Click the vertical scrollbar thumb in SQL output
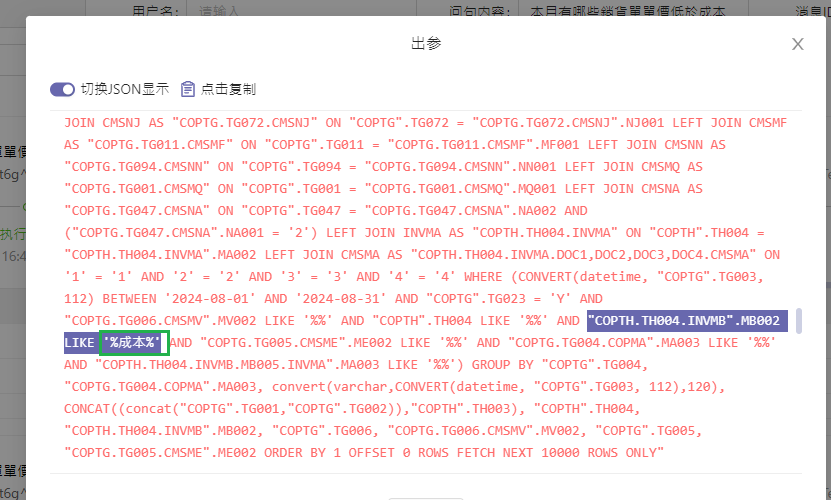The height and width of the screenshot is (500, 831). point(798,321)
